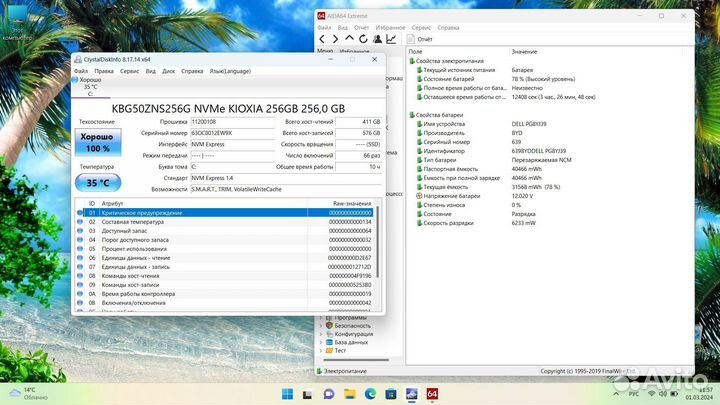Viewport: 720px width, 405px height.
Task: Open the Язык(Language) menu in CrystalDiskInfo
Action: [x=230, y=71]
